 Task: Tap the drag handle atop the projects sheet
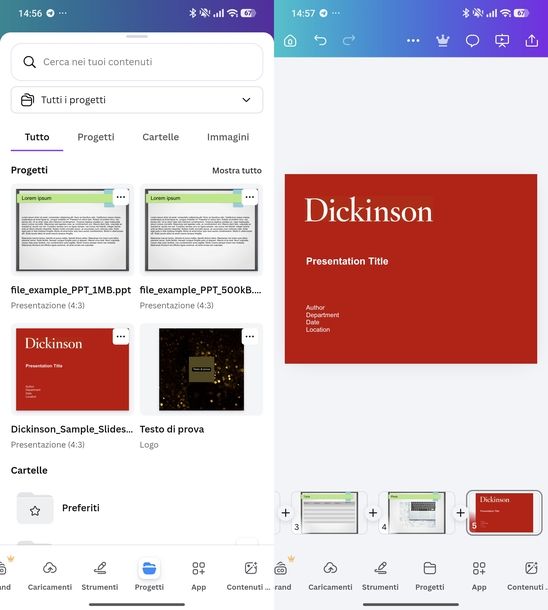click(137, 37)
